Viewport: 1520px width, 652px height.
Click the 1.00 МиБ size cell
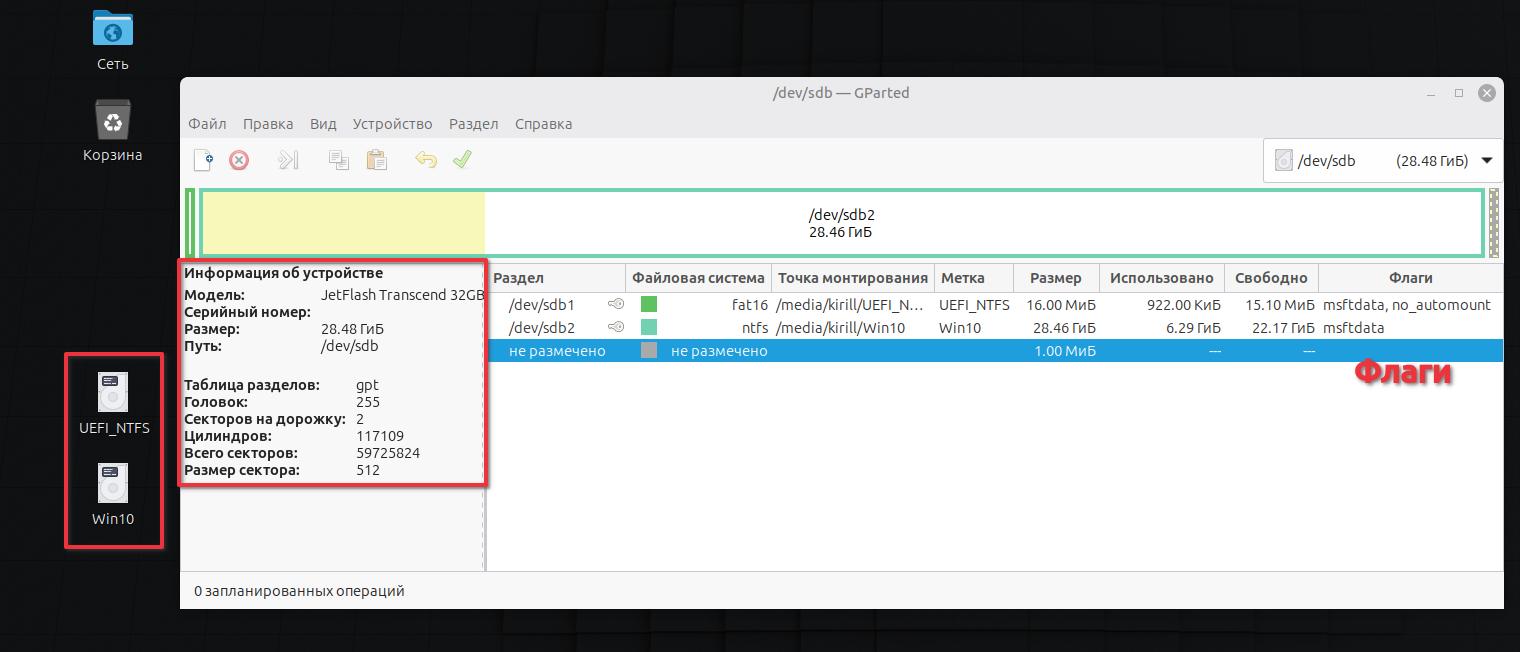point(1066,350)
